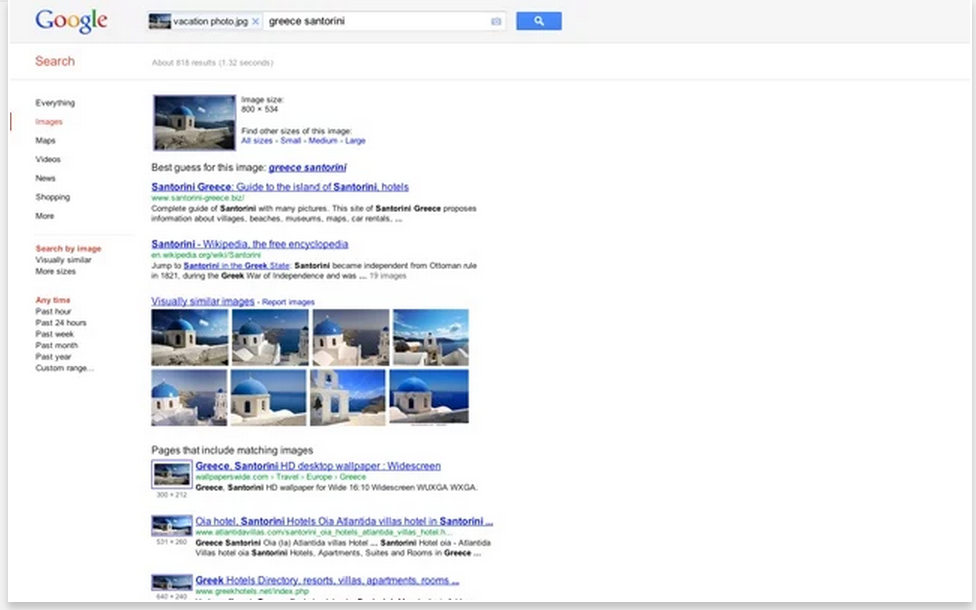Screen dimensions: 976x610
Task: Click the greece santorini best guess link
Action: pyautogui.click(x=307, y=167)
